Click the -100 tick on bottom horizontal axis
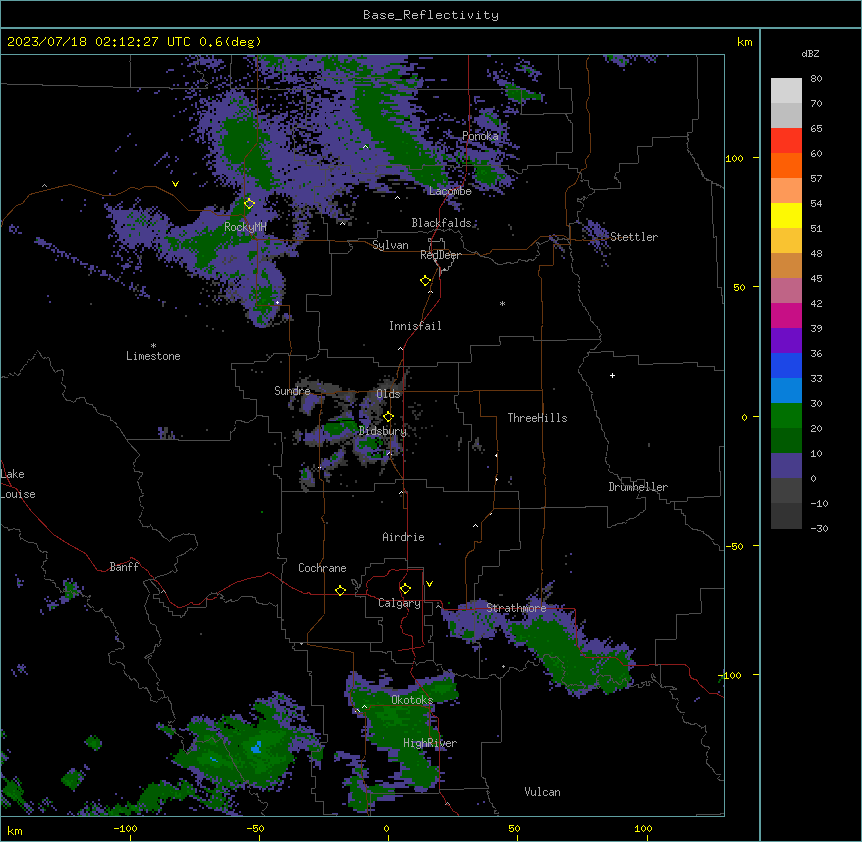This screenshot has height=842, width=862. [125, 829]
